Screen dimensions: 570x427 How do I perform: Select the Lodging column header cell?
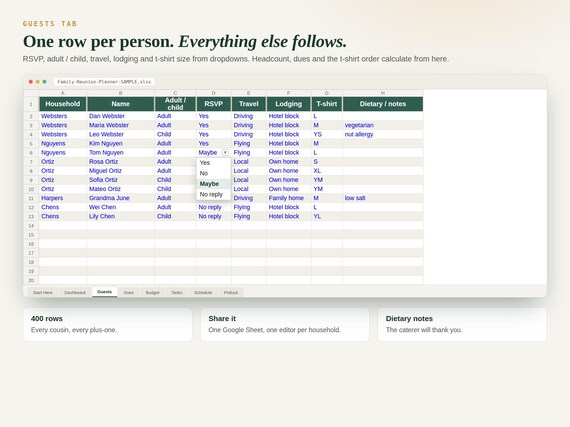click(x=289, y=104)
